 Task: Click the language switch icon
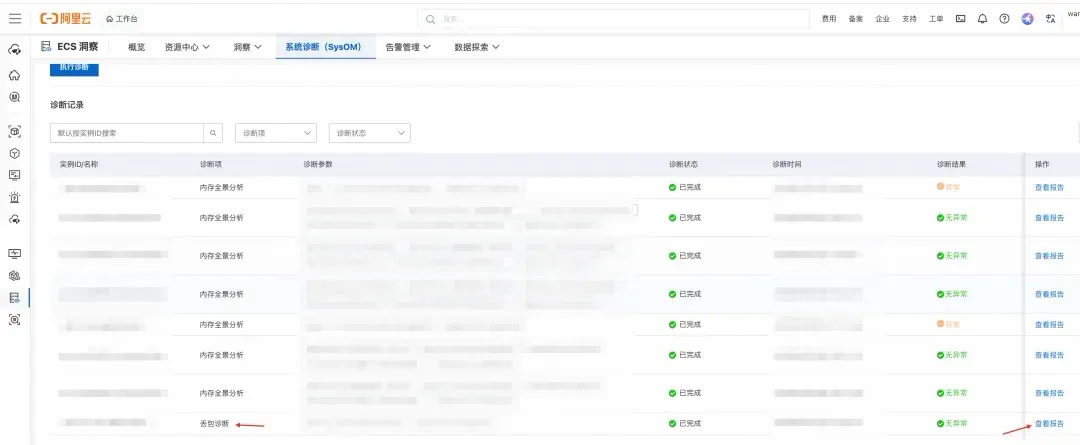coord(1050,19)
